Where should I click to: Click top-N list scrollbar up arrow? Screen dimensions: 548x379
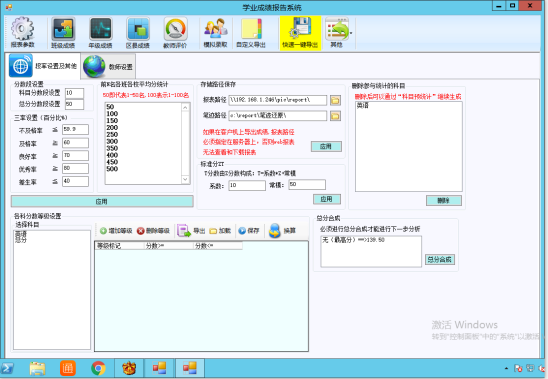pos(186,108)
